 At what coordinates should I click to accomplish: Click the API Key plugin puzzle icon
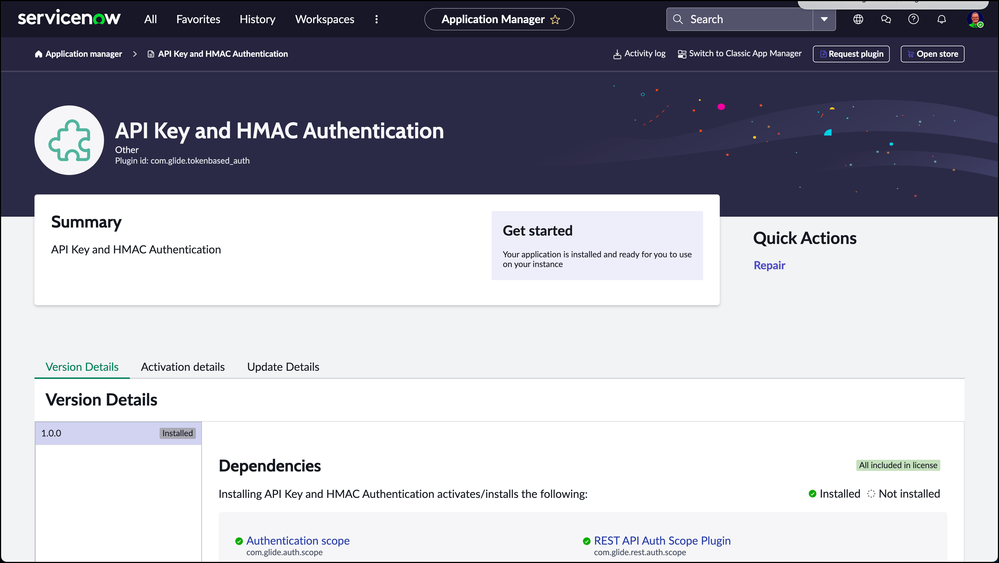click(70, 140)
